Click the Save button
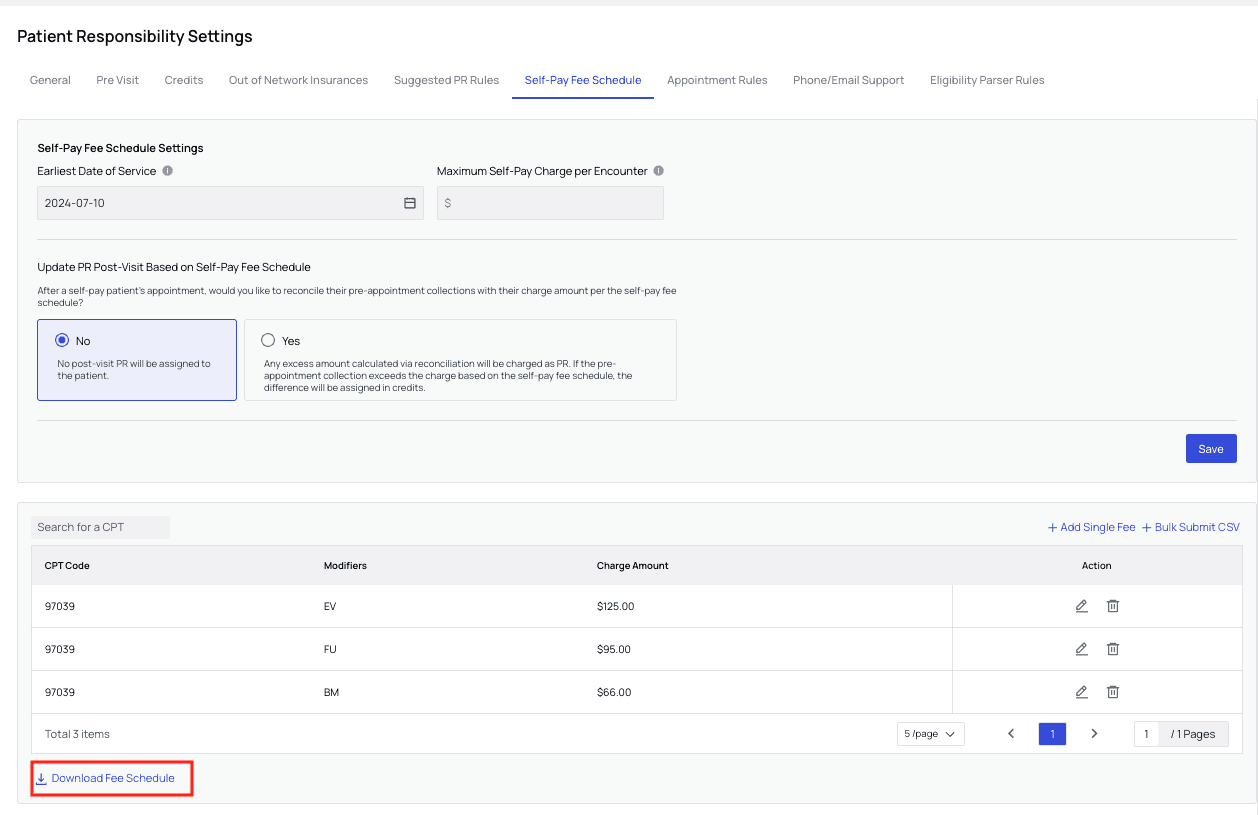The height and width of the screenshot is (815, 1258). [1210, 449]
